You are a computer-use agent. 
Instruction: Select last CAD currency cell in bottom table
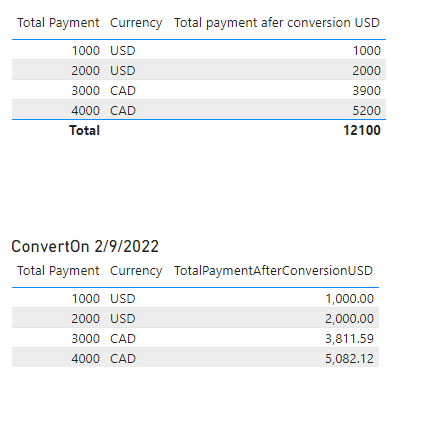coord(123,359)
